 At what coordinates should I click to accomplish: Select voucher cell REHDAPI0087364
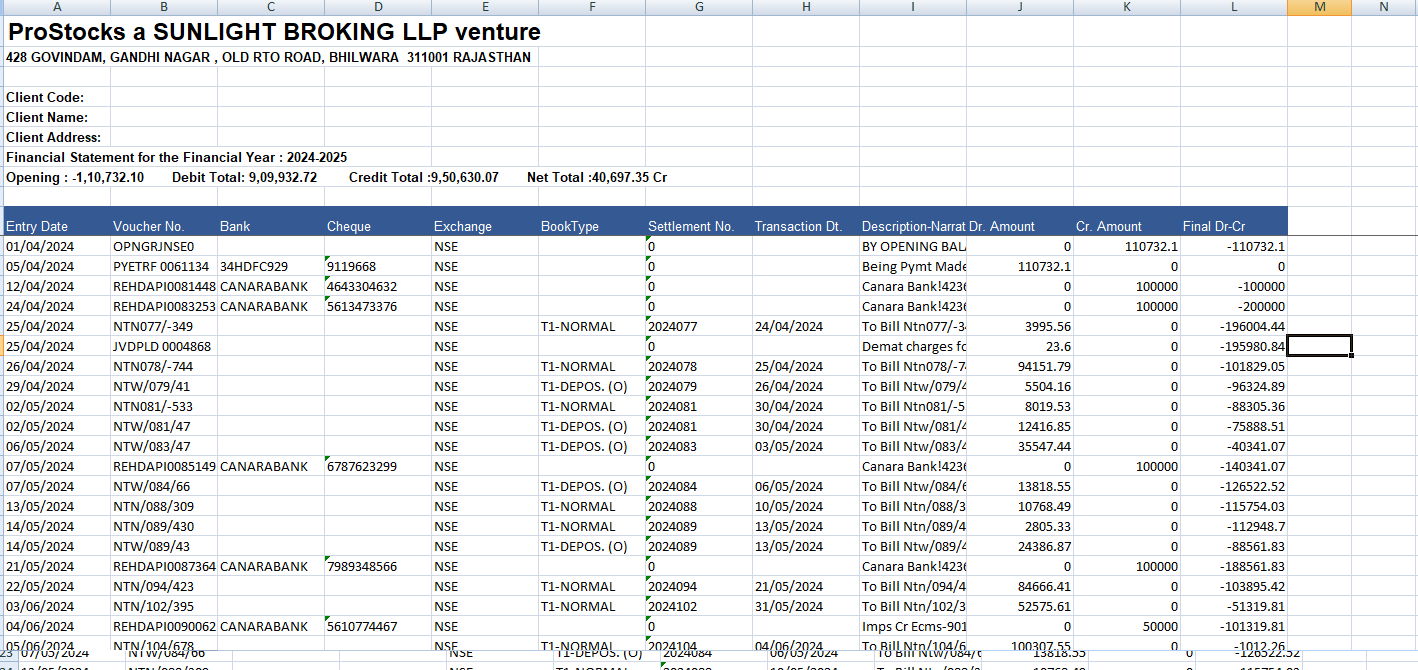[x=164, y=566]
